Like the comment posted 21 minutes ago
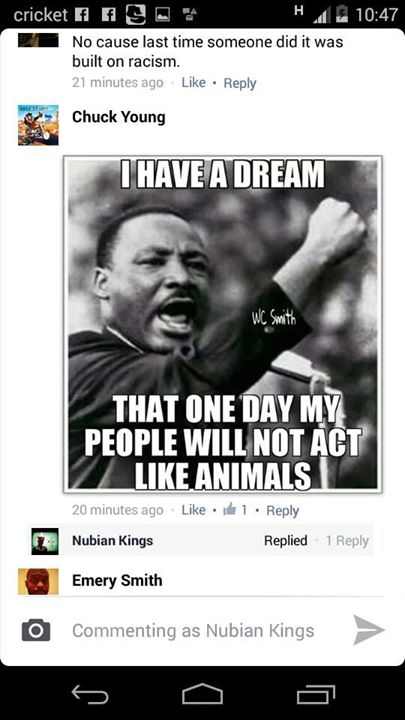This screenshot has width=405, height=720. pos(193,83)
